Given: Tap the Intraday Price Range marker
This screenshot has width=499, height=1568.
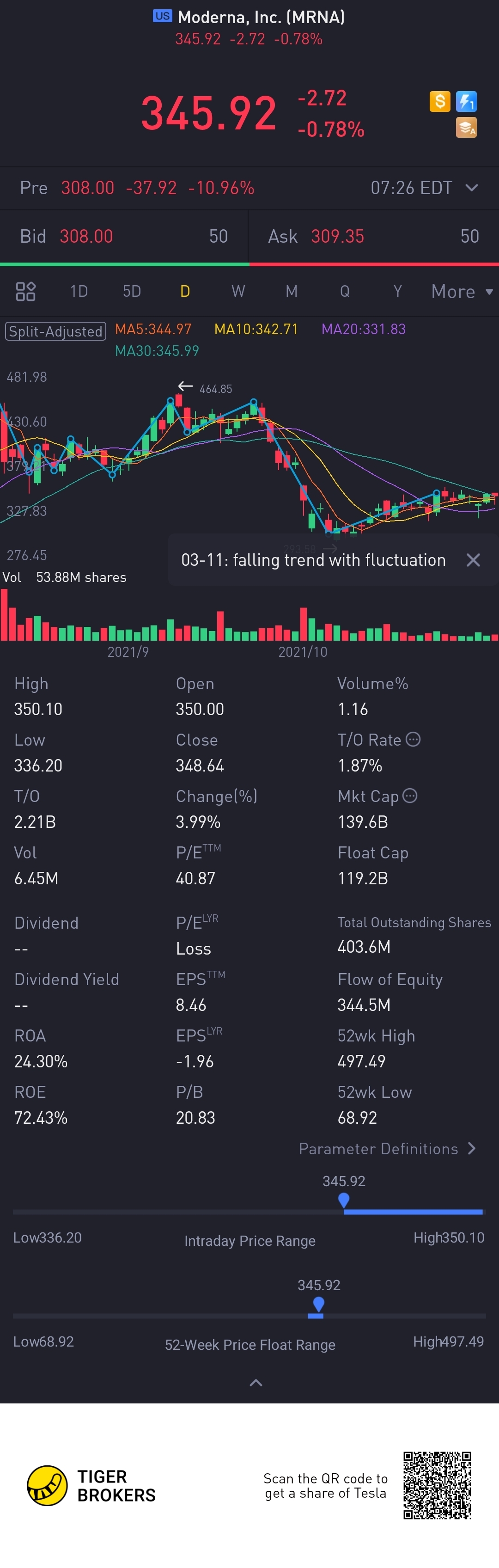Looking at the screenshot, I should (x=344, y=1200).
